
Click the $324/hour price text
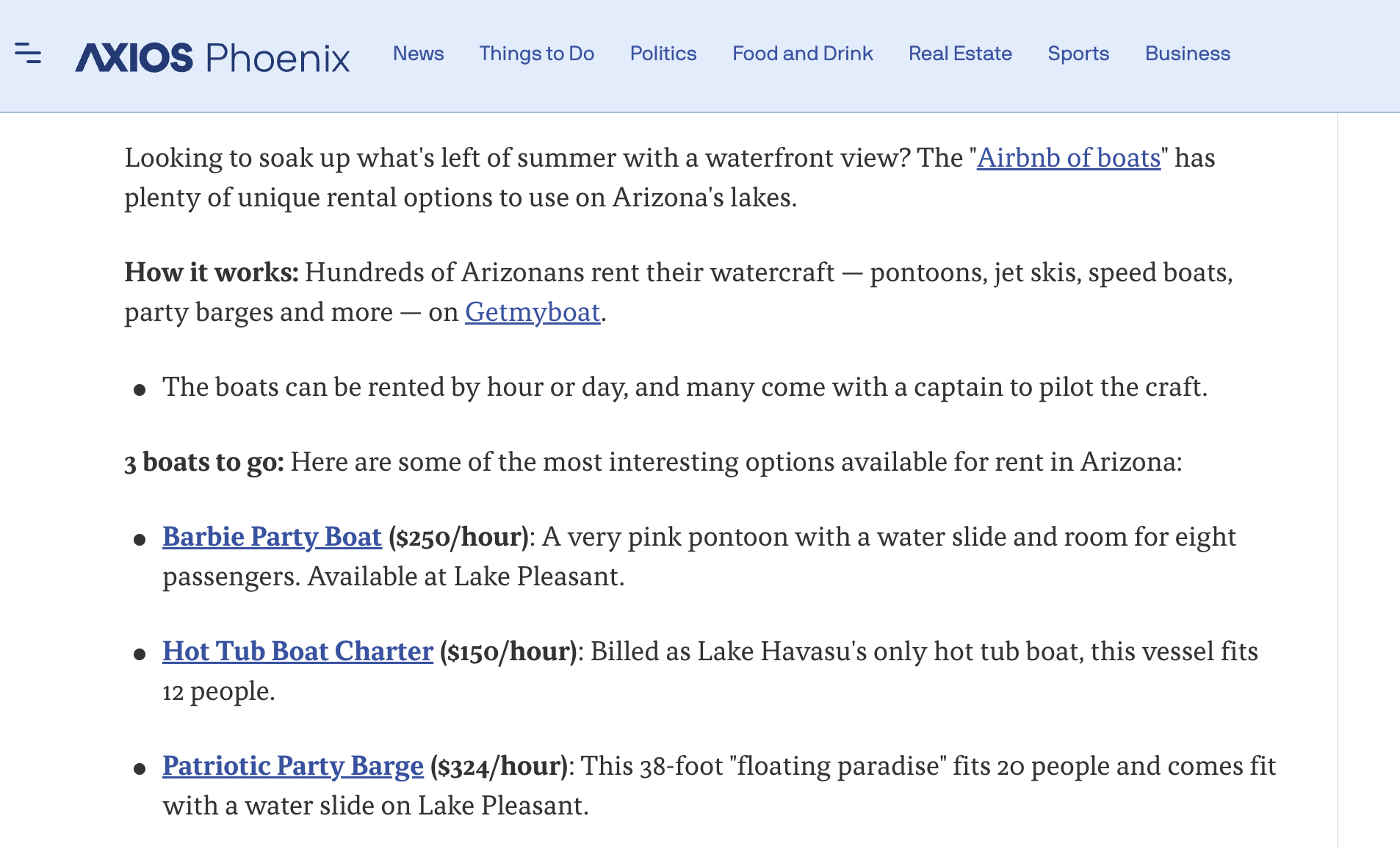499,766
